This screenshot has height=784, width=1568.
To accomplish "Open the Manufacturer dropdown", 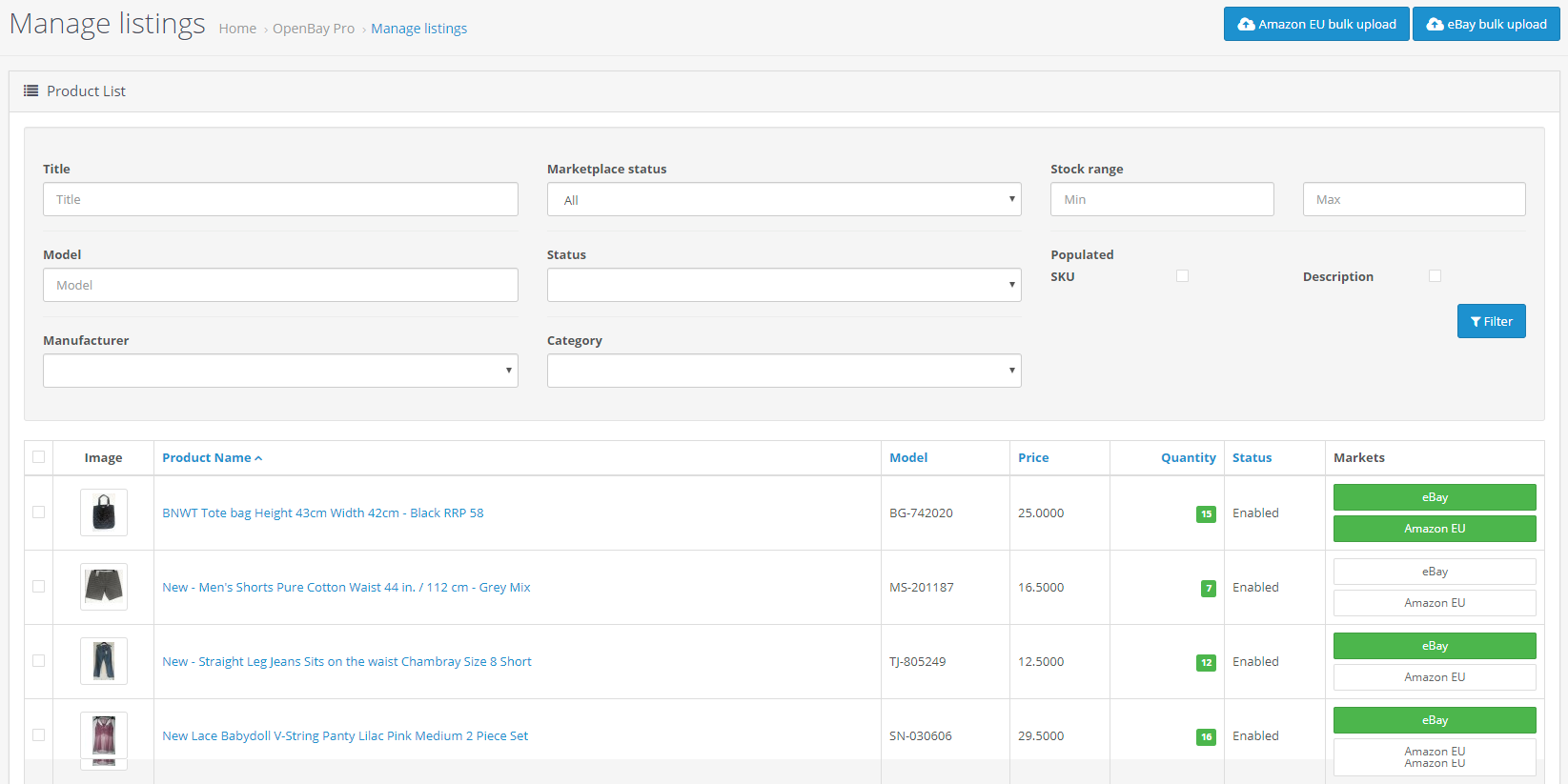I will (x=280, y=371).
